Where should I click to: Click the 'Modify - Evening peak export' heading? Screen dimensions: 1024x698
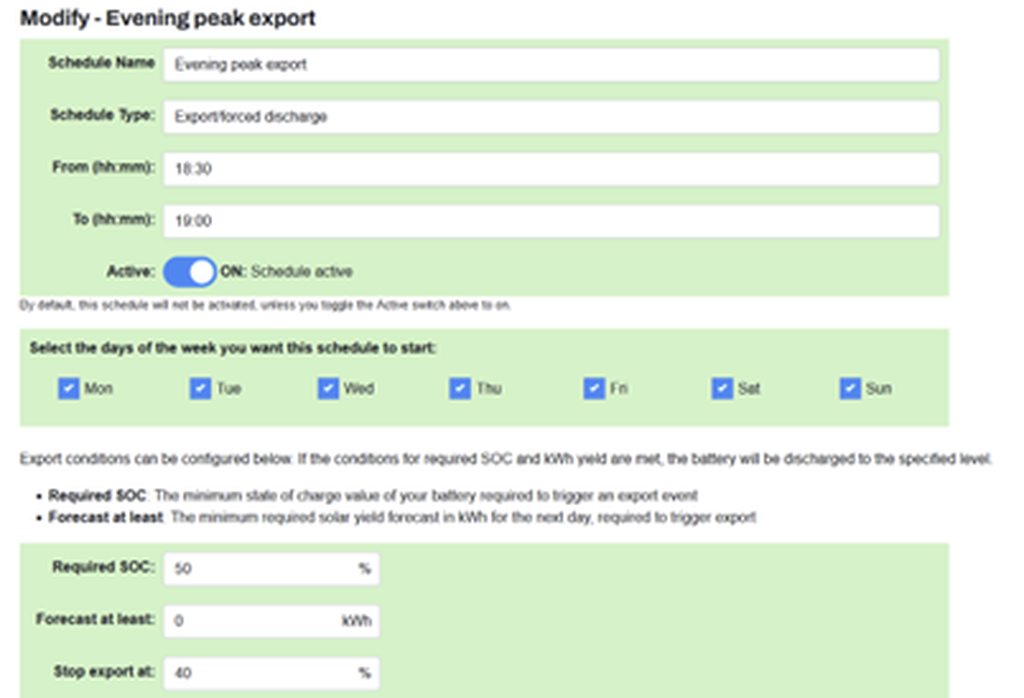click(168, 18)
